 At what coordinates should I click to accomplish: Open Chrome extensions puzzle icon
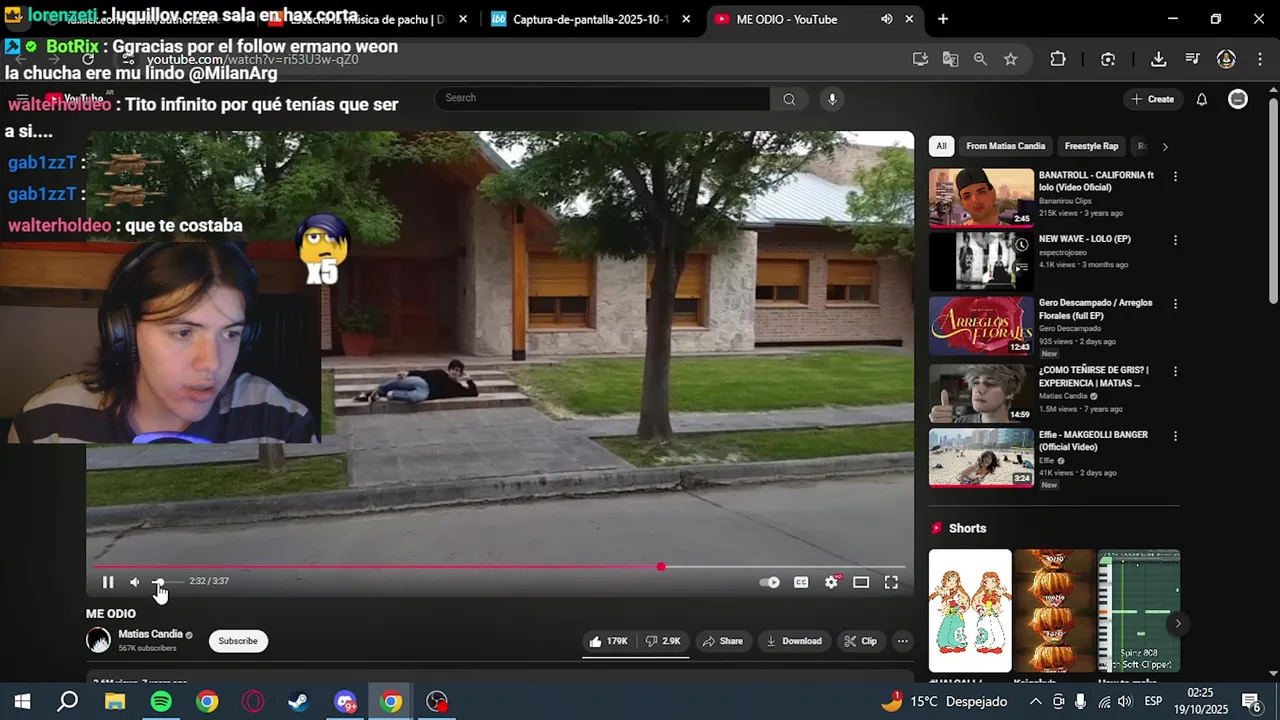tap(1058, 59)
